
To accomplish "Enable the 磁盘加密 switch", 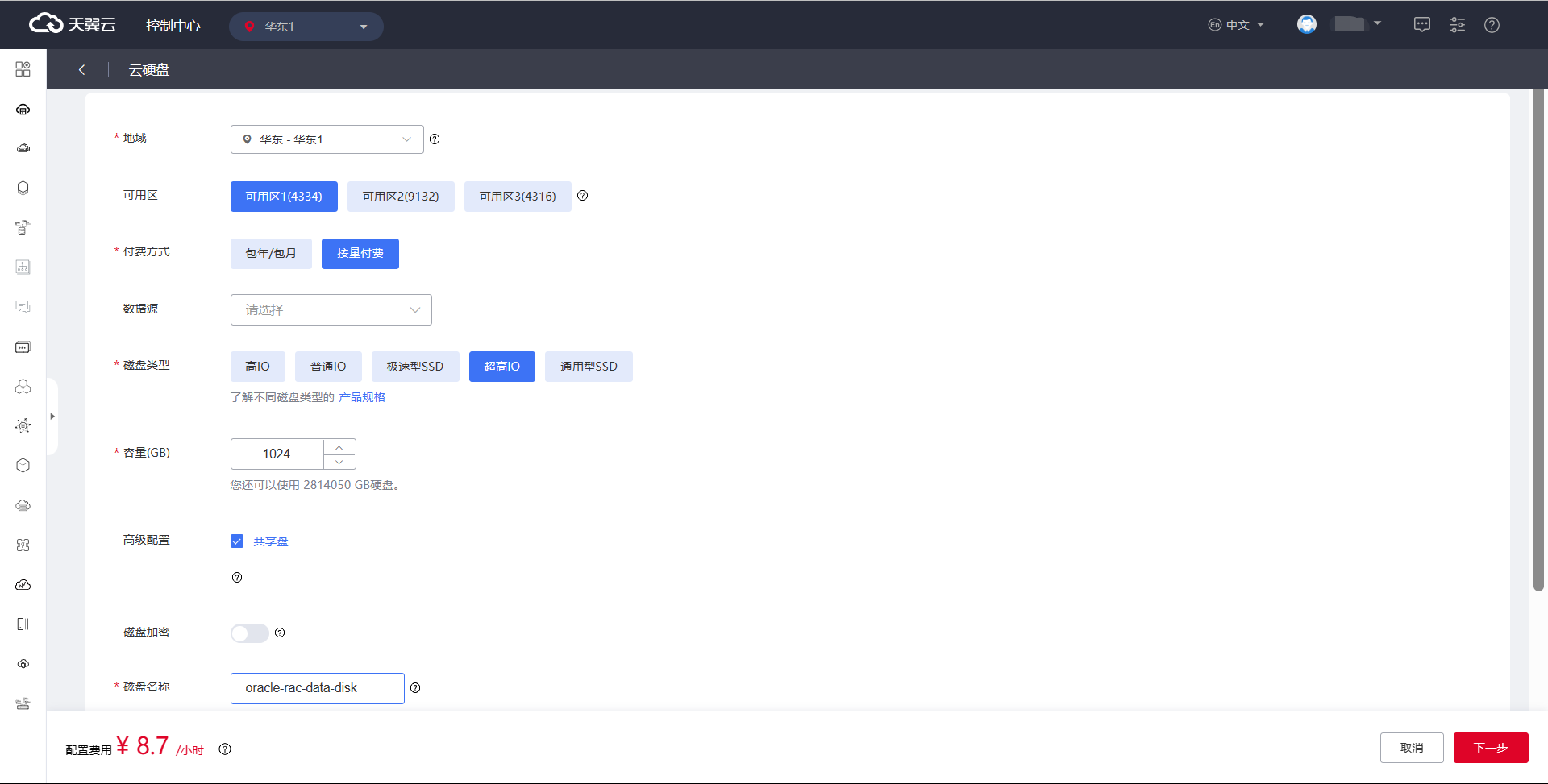I will click(x=250, y=633).
